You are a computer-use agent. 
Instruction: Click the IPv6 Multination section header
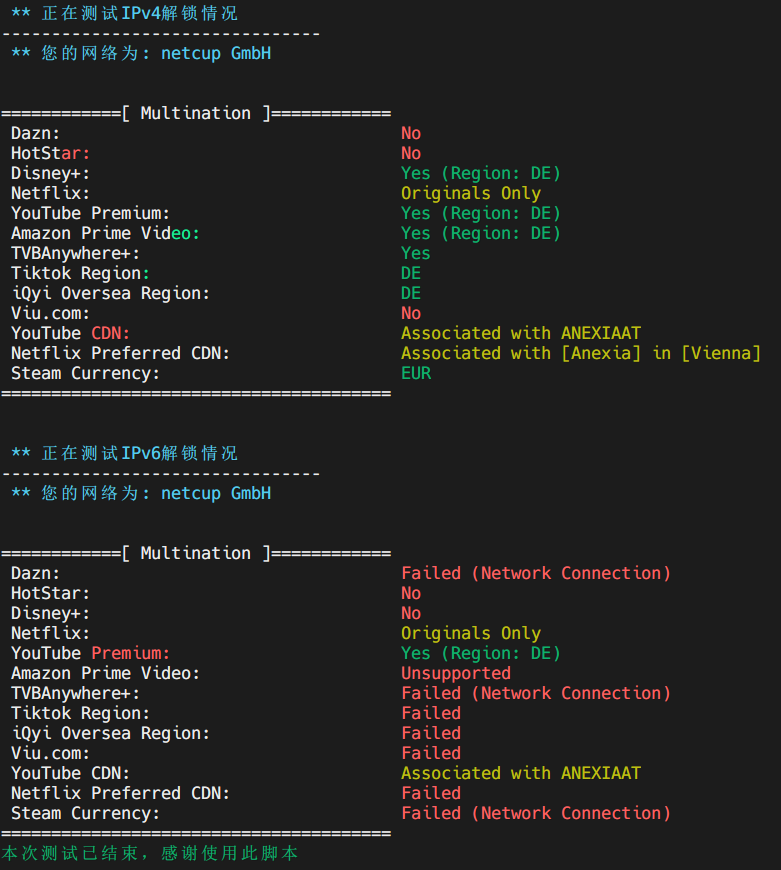196,553
